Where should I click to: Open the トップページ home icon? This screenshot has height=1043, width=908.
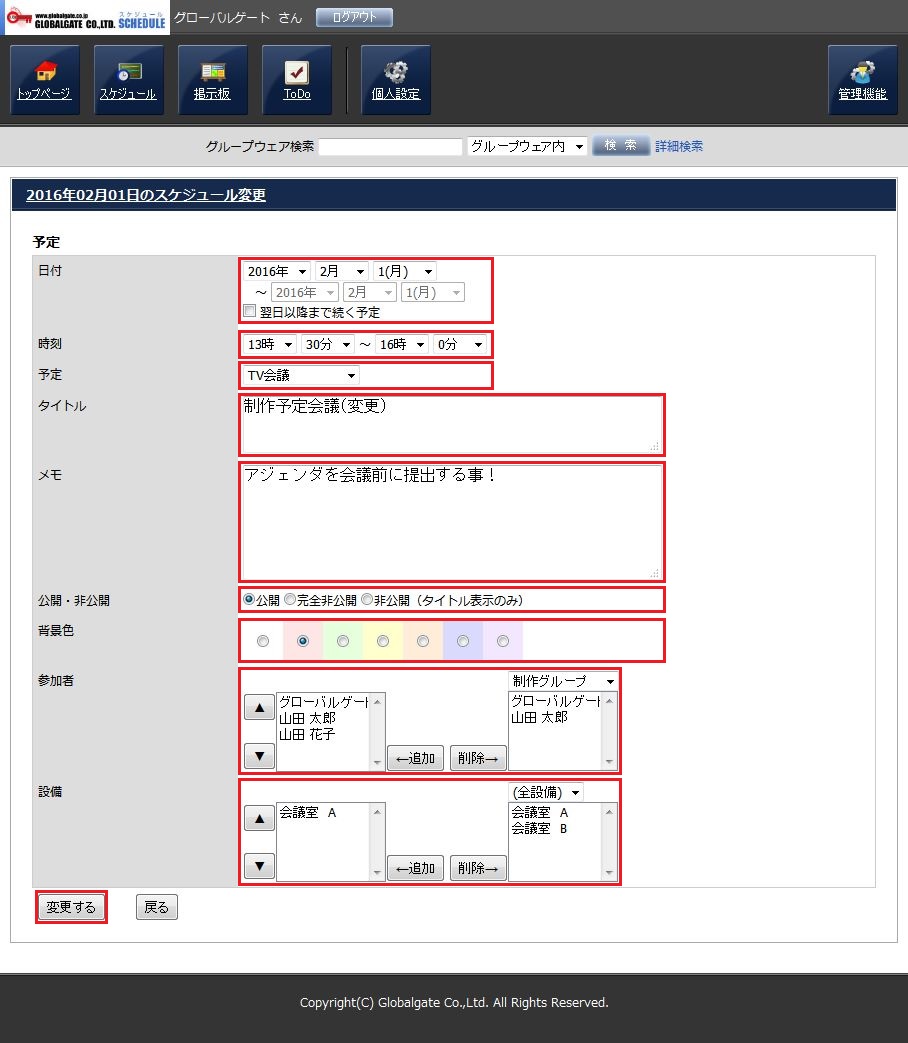click(44, 80)
